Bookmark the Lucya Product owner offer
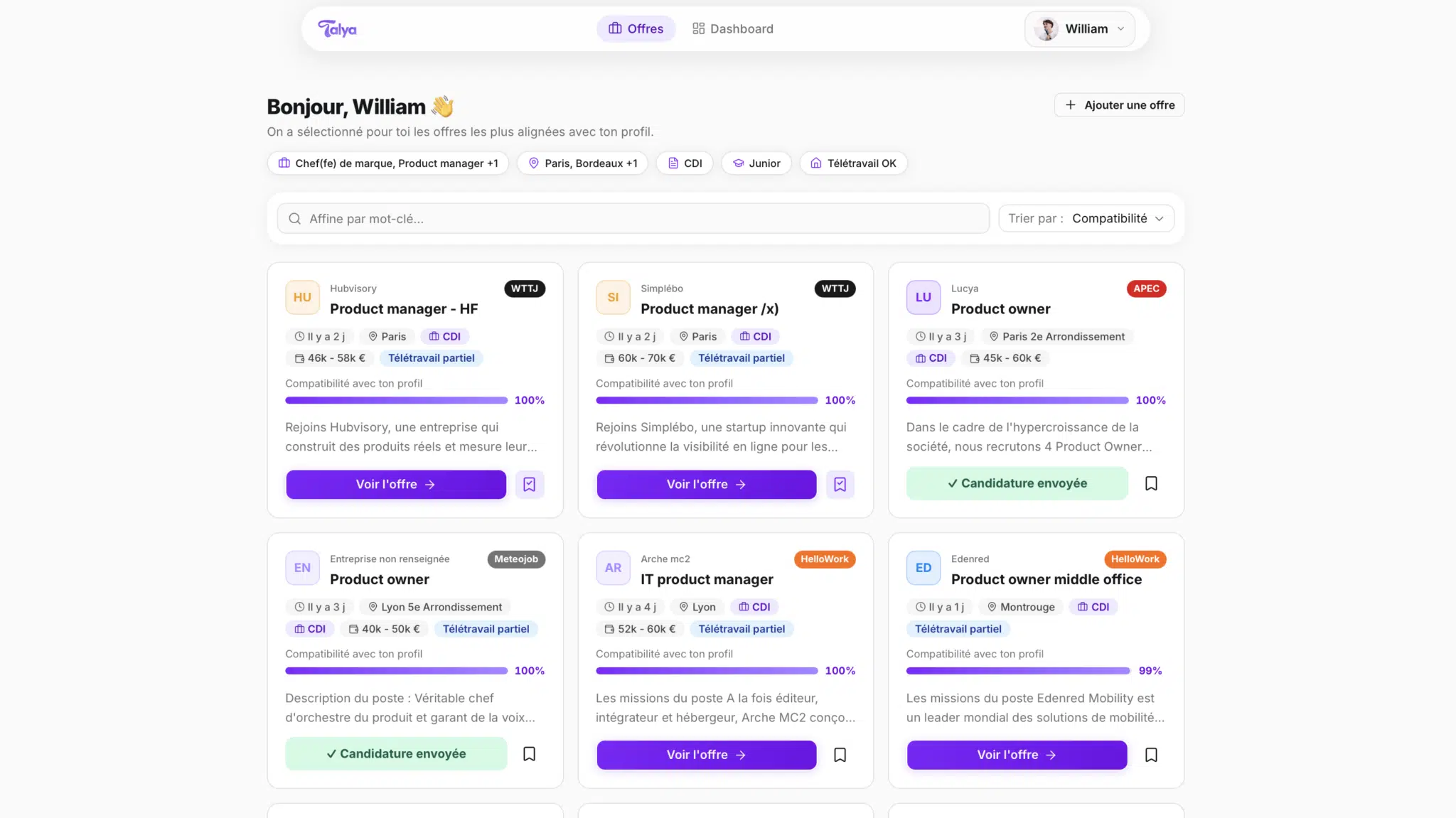 pyautogui.click(x=1151, y=483)
